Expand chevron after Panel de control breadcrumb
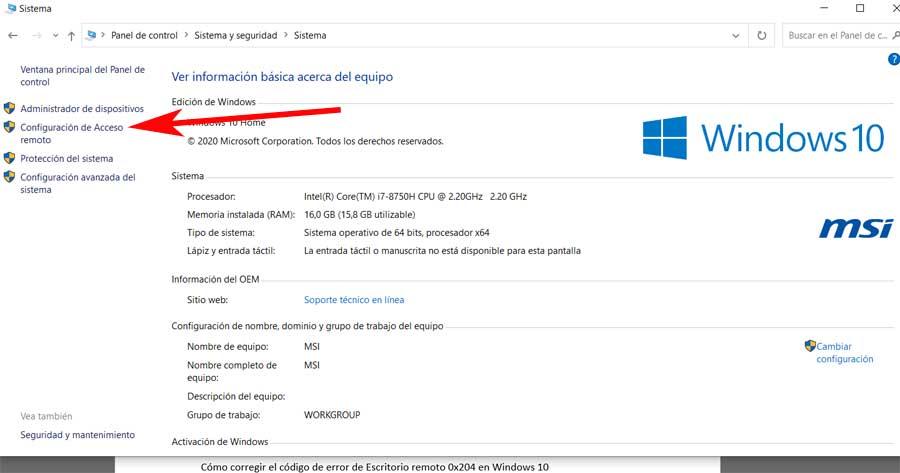Screen dimensions: 900x473 point(186,35)
